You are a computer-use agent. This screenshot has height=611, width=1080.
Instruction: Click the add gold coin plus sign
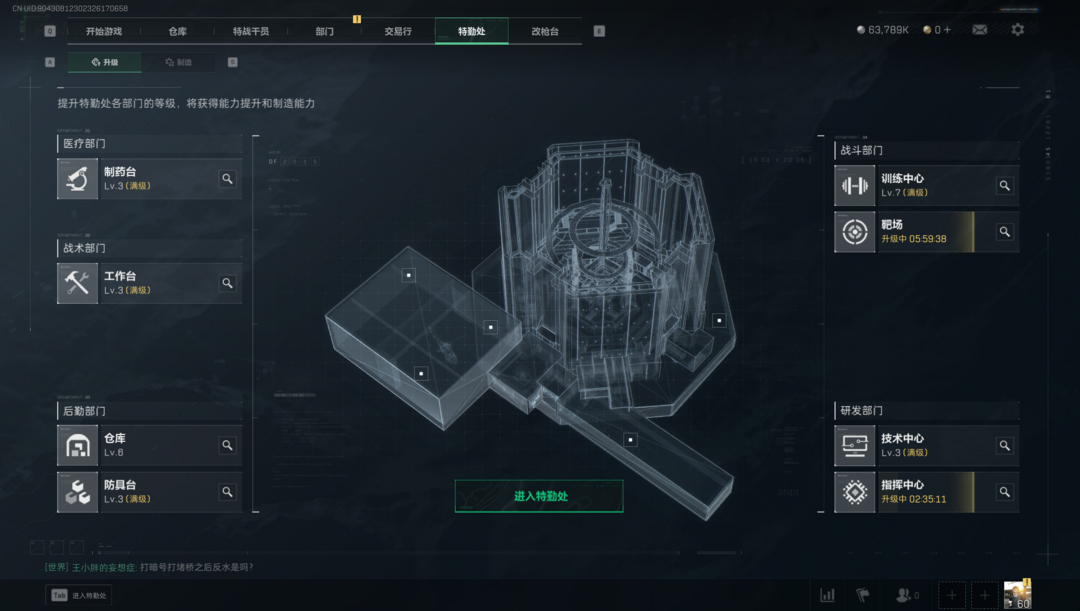pos(947,30)
